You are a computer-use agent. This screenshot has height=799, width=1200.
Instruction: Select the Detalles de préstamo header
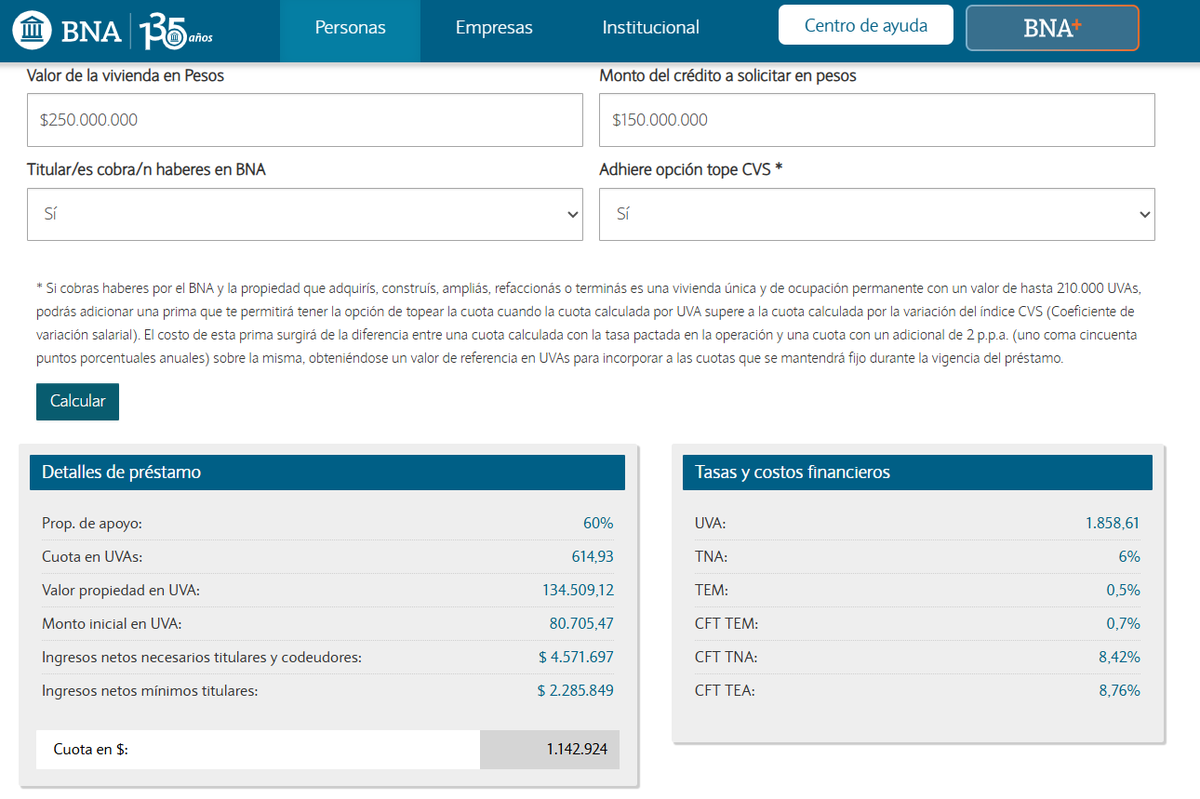pyautogui.click(x=327, y=472)
